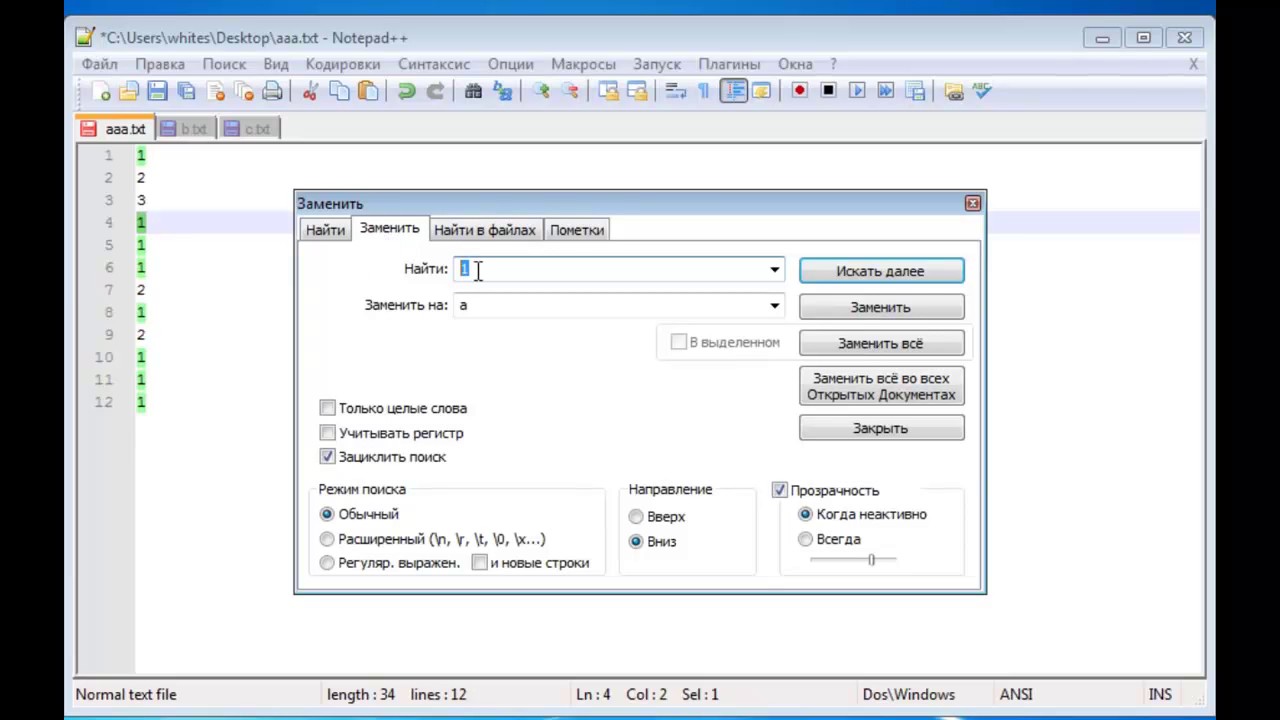The width and height of the screenshot is (1280, 720).
Task: Cut selection with the scissors icon
Action: pos(310,91)
